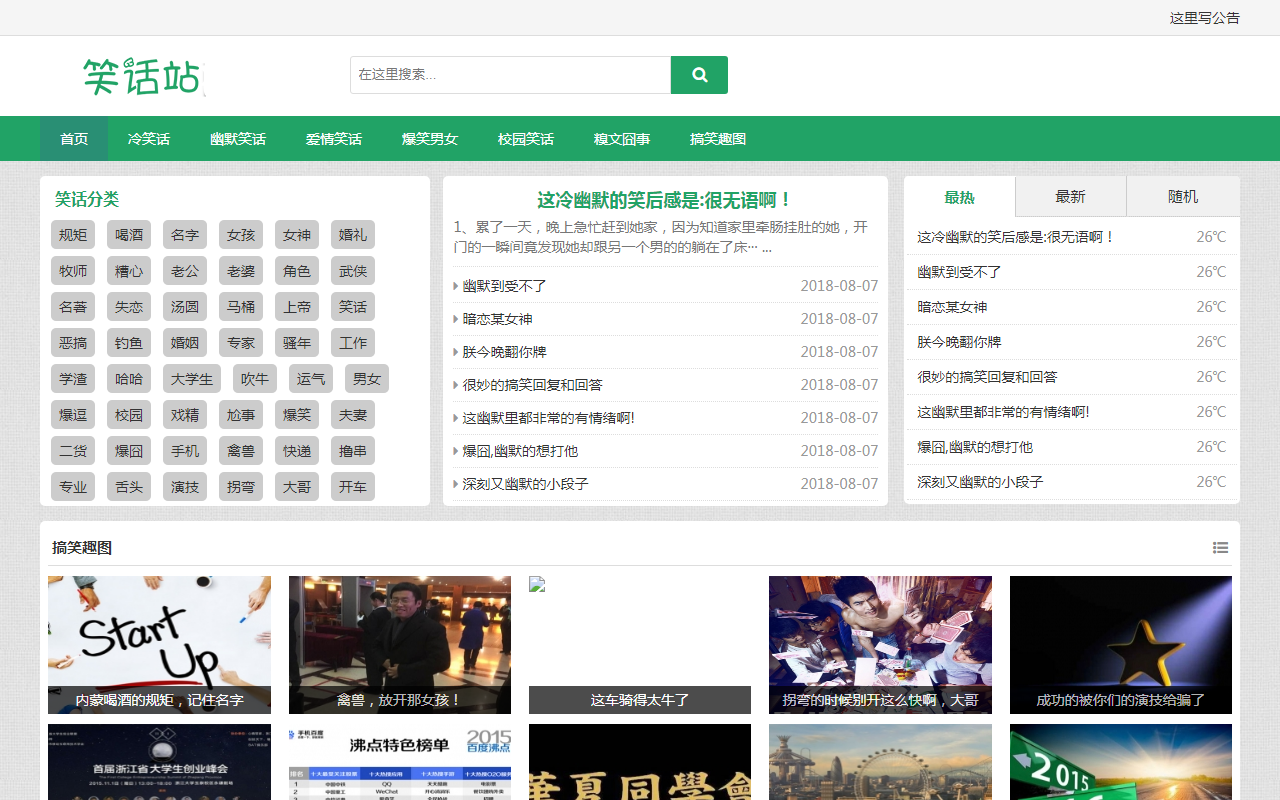Click the 搞笑趣图 section heading
The image size is (1280, 800).
tap(82, 548)
